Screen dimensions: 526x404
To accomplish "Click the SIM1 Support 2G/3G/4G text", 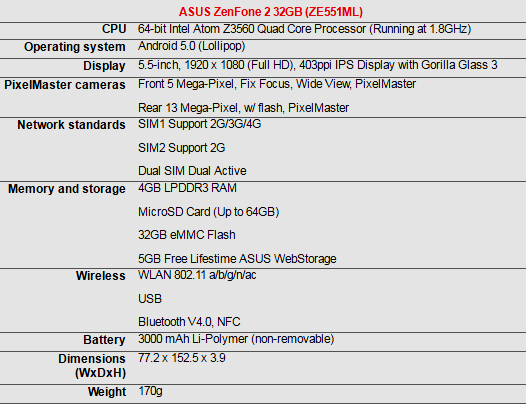I will 200,124.
